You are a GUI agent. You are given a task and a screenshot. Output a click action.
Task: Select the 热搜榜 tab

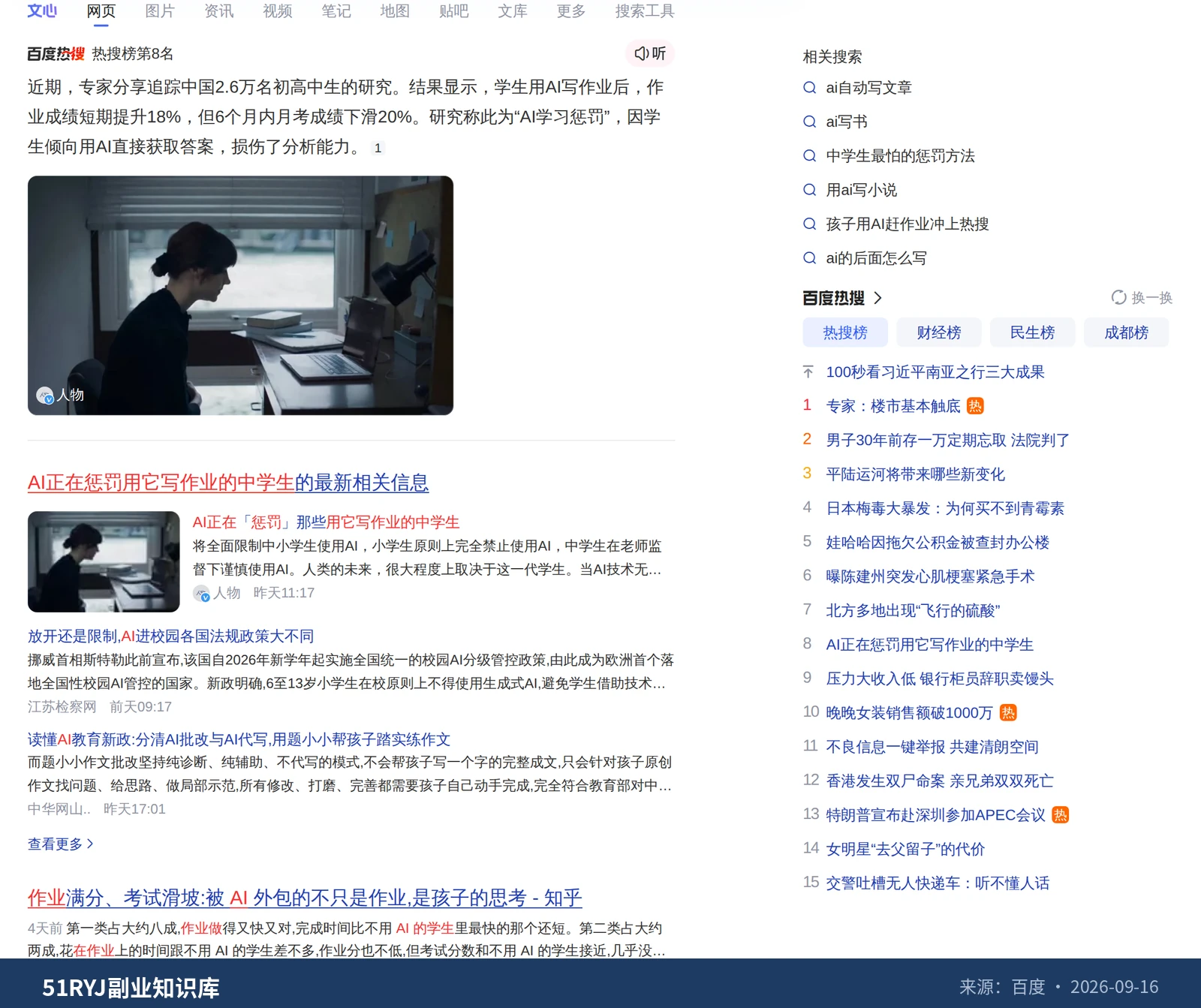(845, 332)
